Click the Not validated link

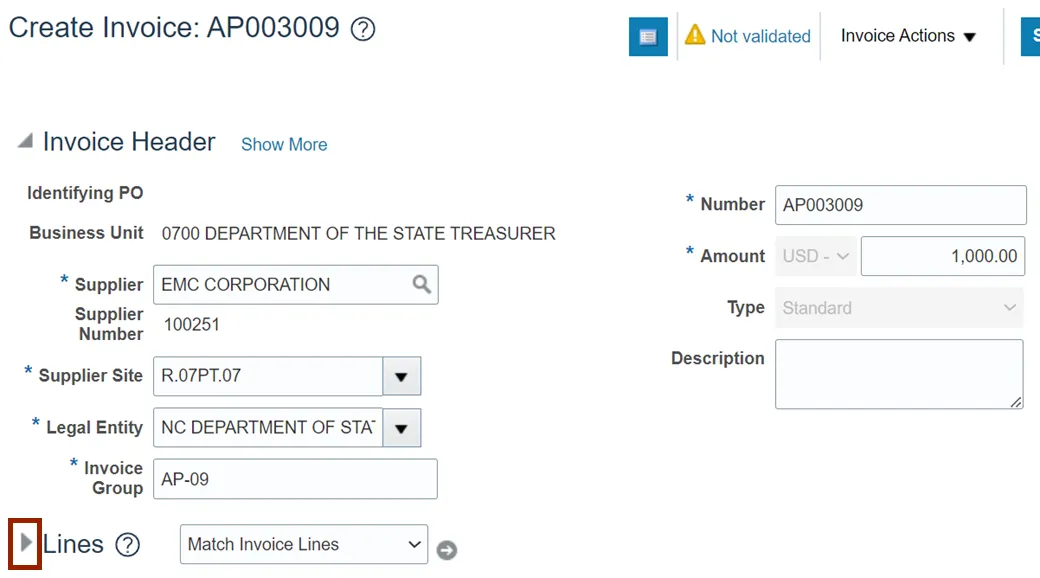(x=760, y=36)
